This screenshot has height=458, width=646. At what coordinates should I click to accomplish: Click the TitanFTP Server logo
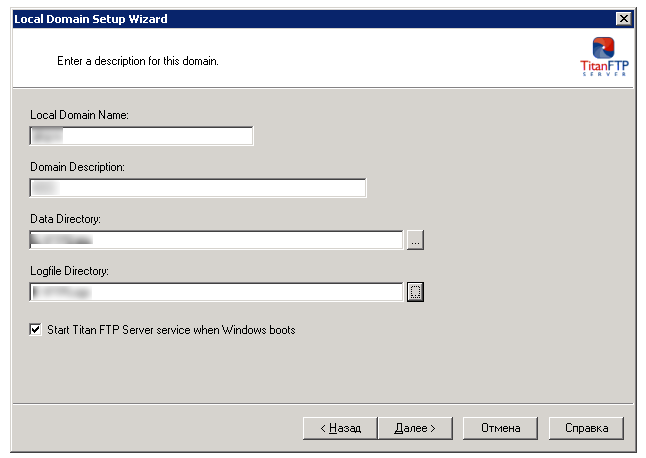pos(604,56)
